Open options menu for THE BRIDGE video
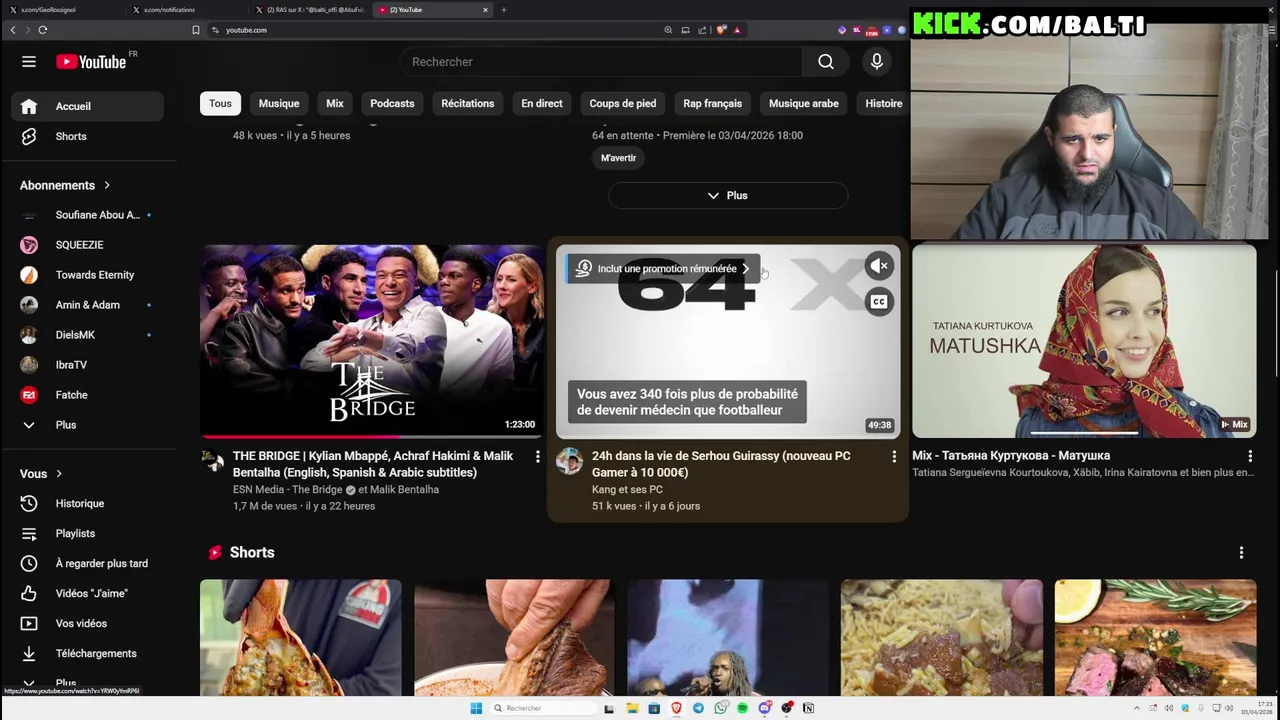The image size is (1280, 720). [x=537, y=457]
